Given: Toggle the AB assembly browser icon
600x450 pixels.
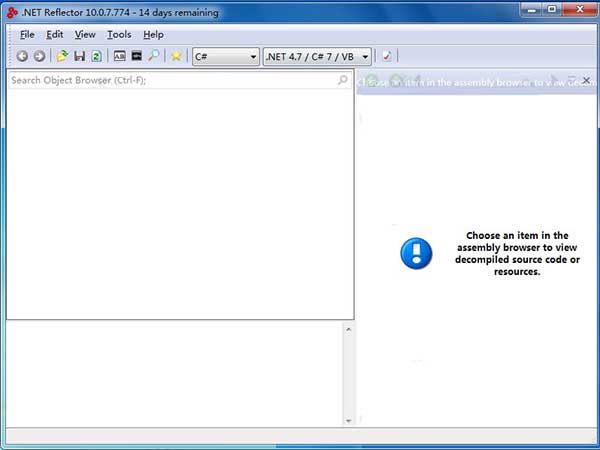Looking at the screenshot, I should (x=120, y=56).
